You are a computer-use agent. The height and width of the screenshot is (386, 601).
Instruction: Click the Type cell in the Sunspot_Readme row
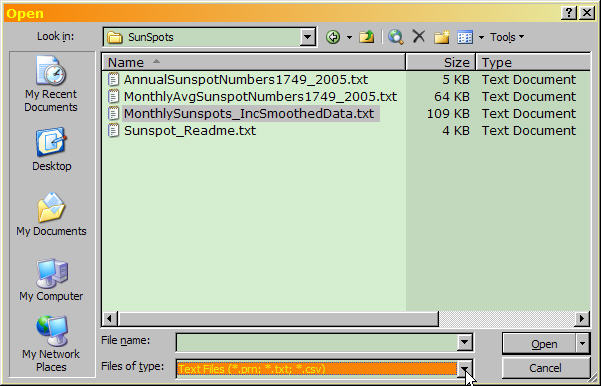point(529,131)
